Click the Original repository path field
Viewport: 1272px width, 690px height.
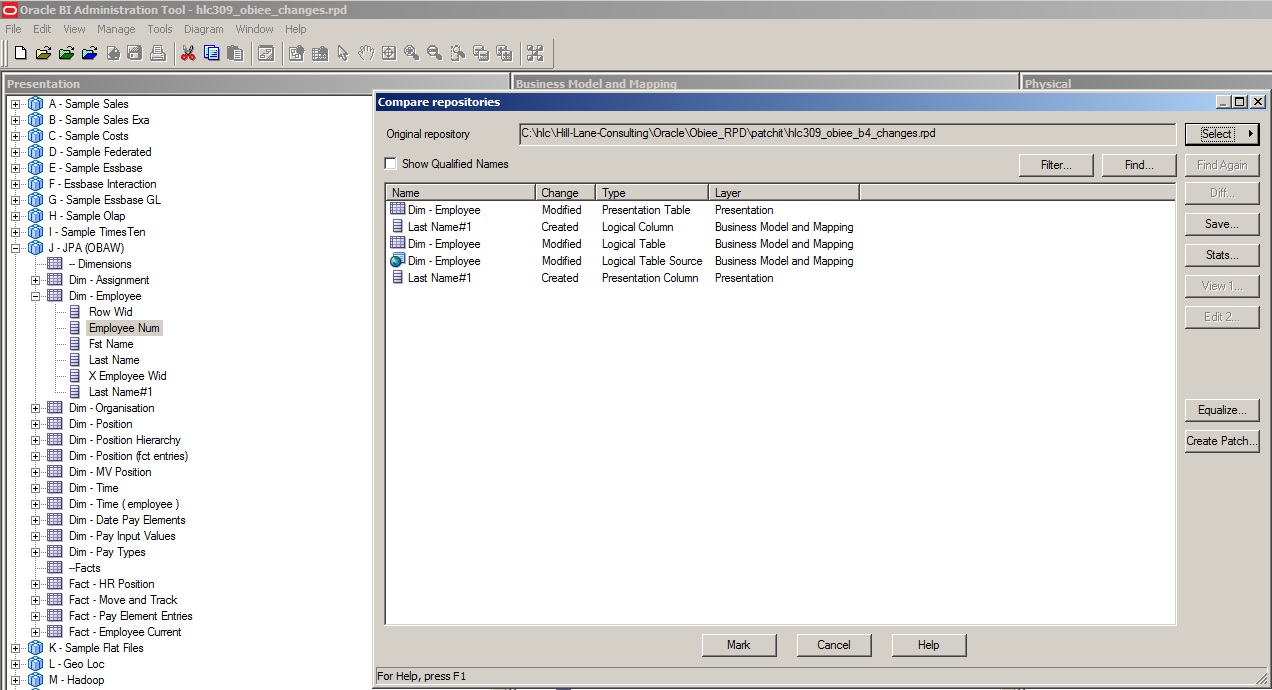(847, 133)
